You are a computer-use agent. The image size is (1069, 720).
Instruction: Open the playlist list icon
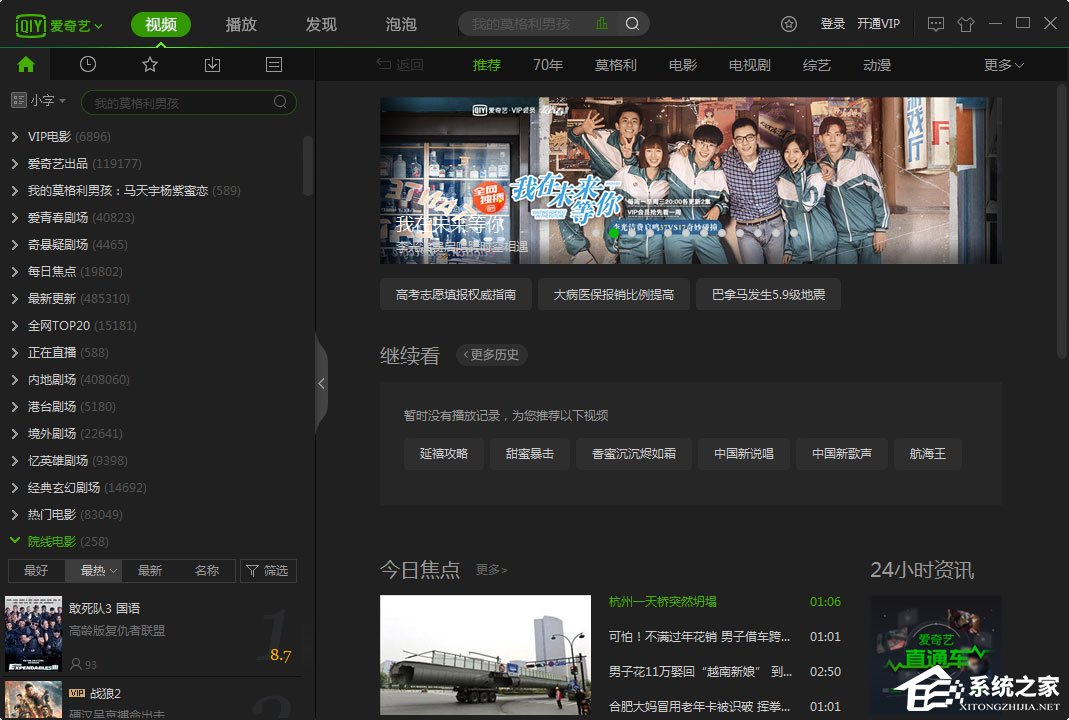273,64
